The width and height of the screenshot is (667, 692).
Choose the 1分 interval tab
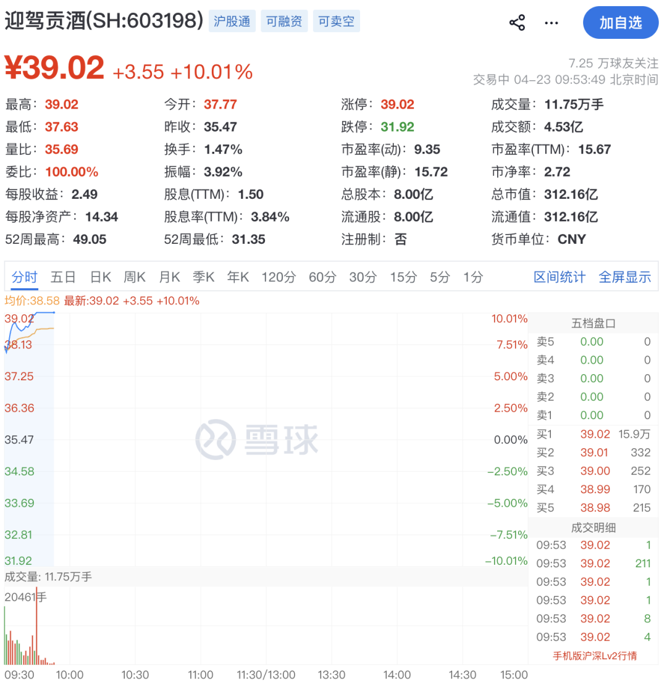coord(472,277)
